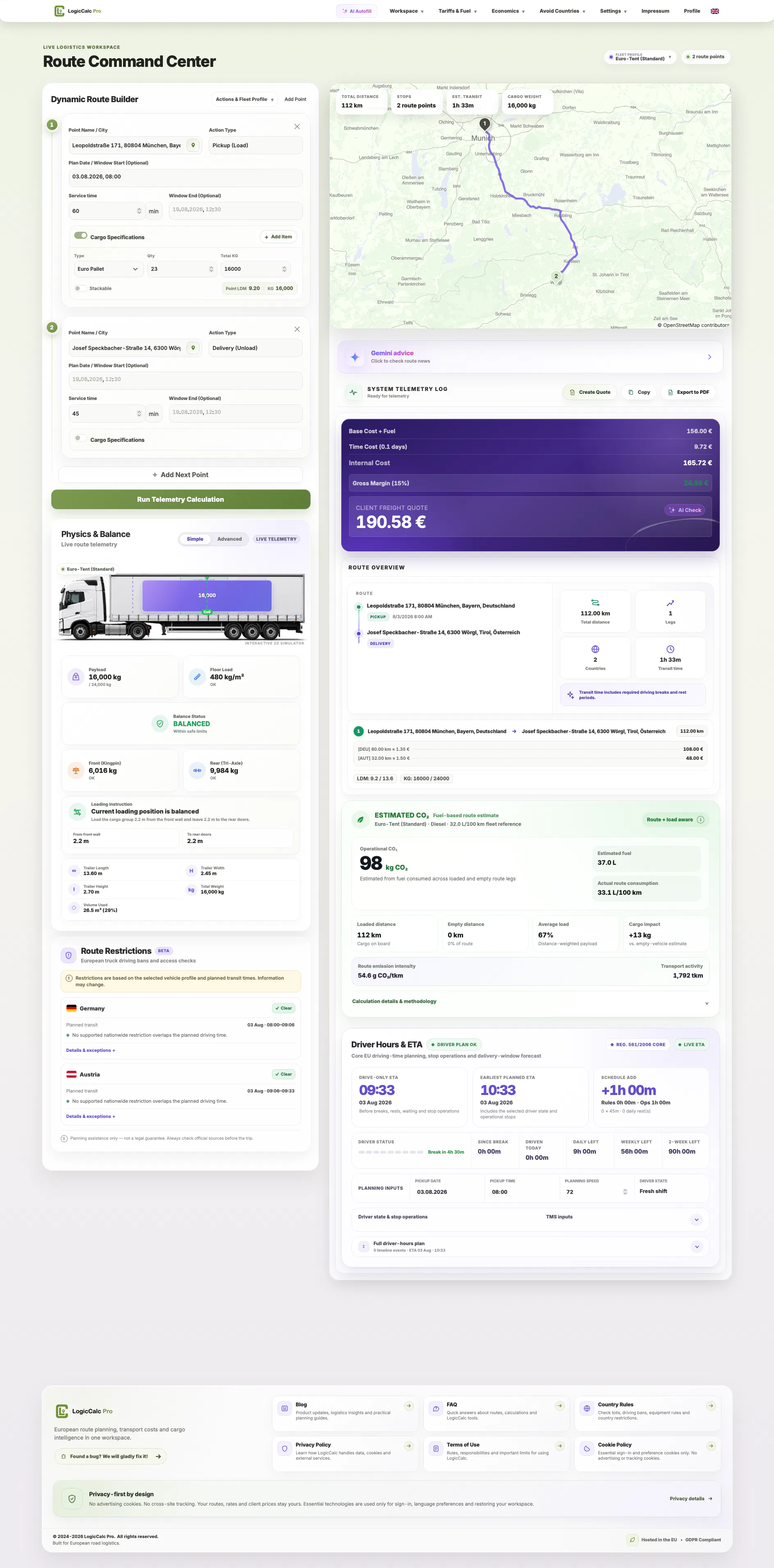Go to Impressum page

click(655, 11)
